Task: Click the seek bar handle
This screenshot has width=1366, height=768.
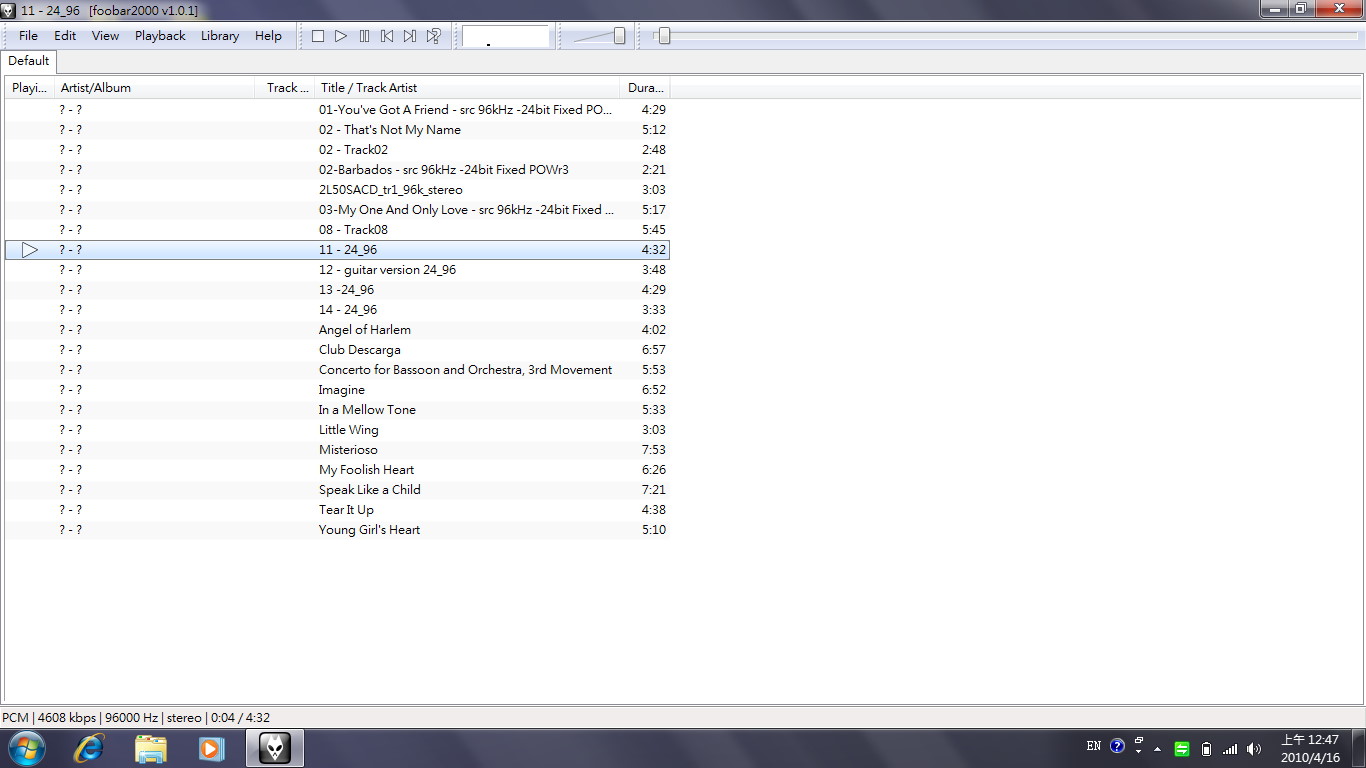Action: point(663,36)
